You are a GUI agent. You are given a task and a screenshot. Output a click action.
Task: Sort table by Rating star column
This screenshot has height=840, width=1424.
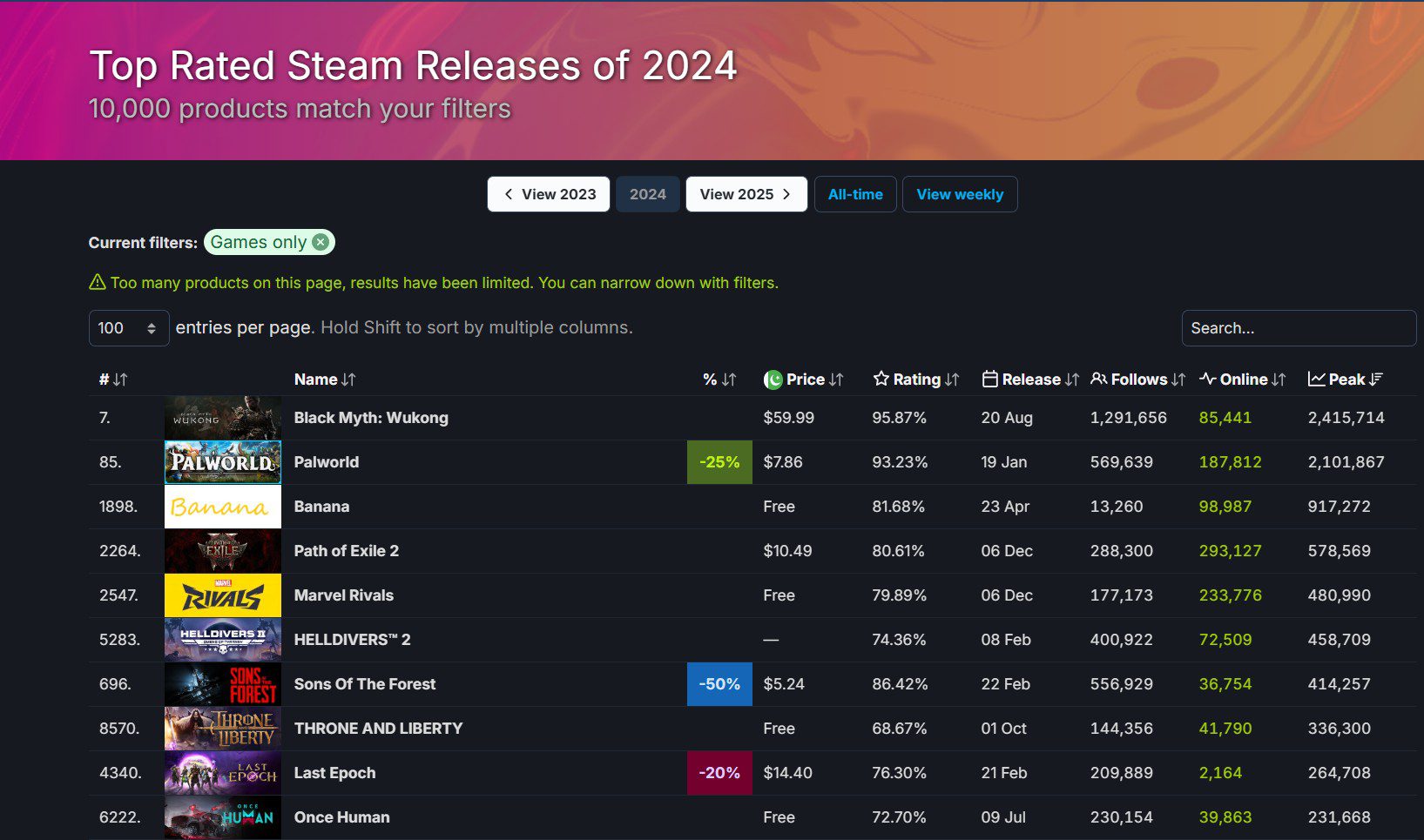(915, 380)
